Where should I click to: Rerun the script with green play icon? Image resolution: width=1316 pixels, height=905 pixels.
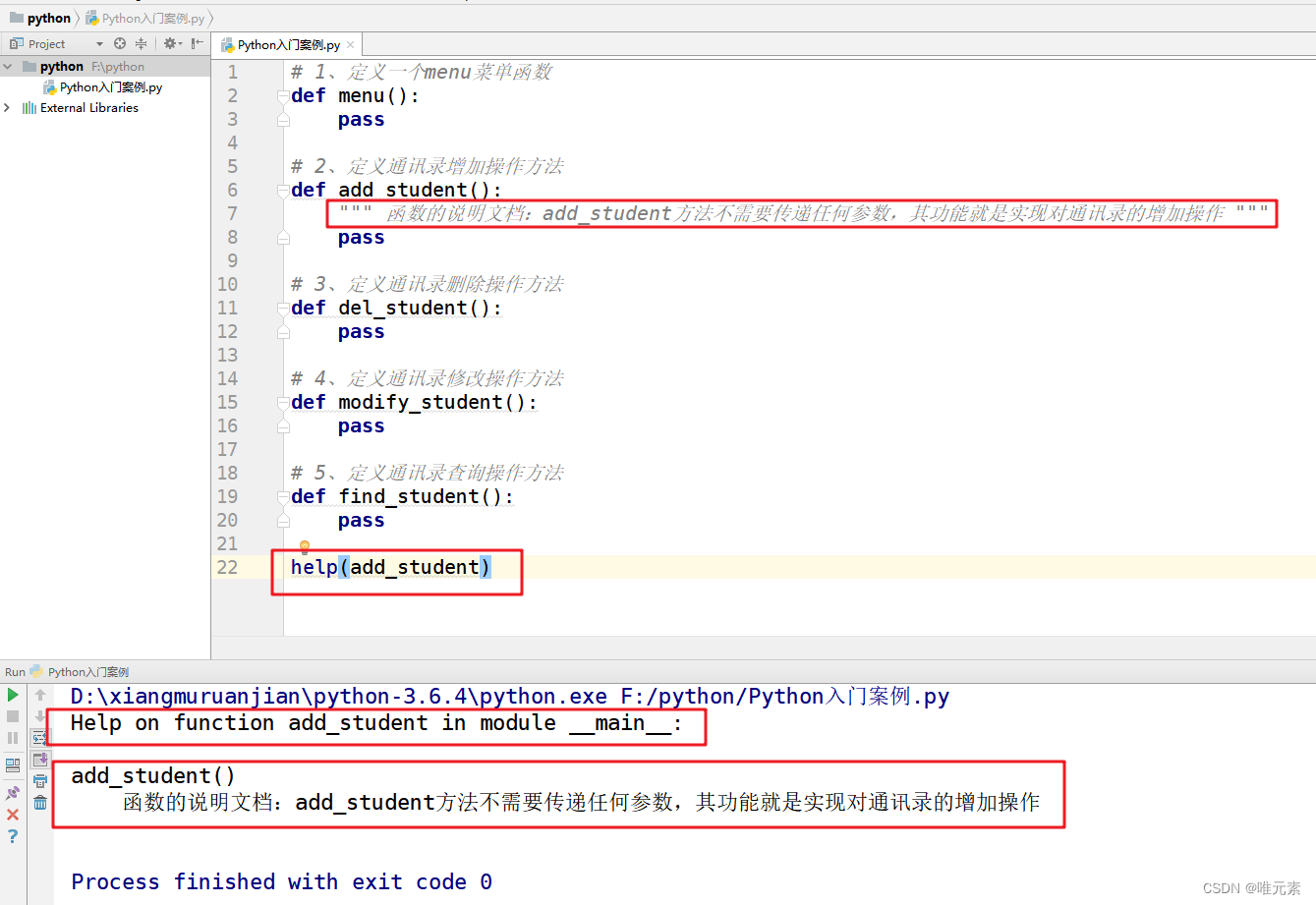point(13,695)
